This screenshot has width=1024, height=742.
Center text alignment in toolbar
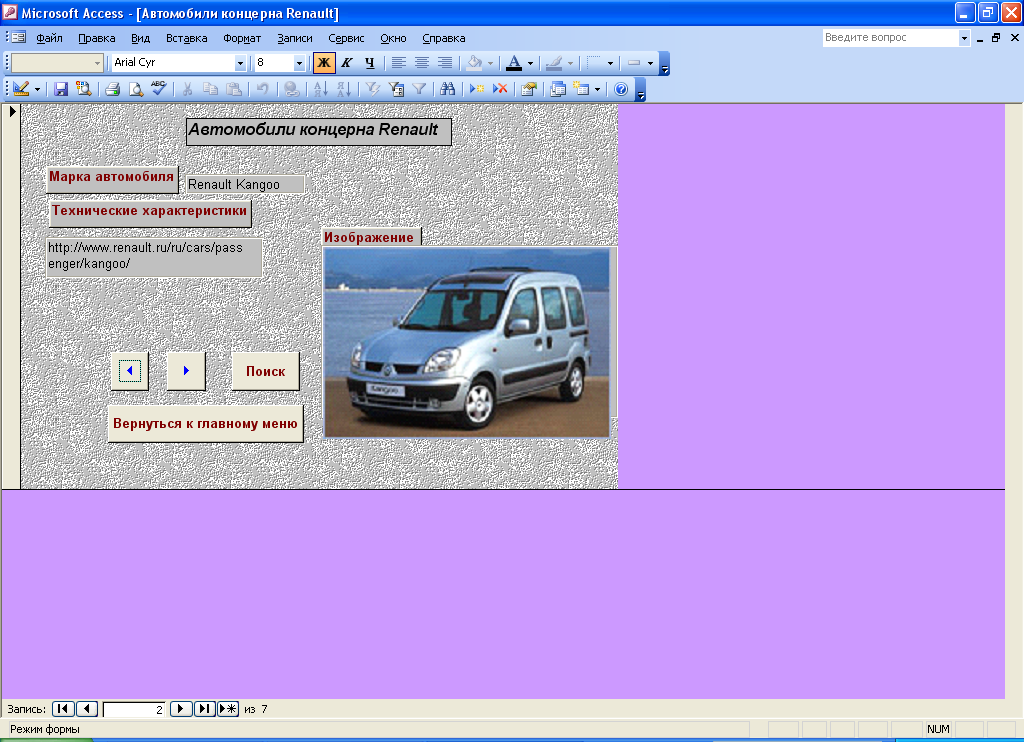coord(422,63)
